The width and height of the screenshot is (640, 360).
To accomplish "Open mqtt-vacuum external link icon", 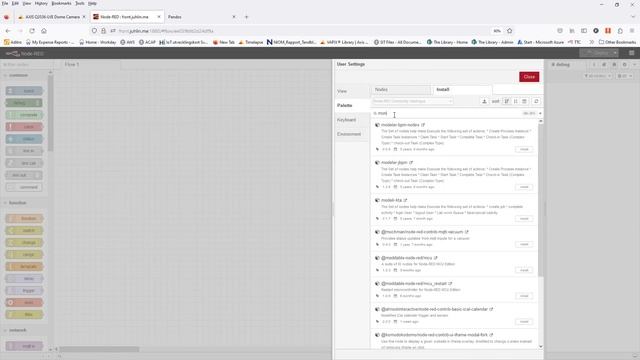I will (x=467, y=232).
